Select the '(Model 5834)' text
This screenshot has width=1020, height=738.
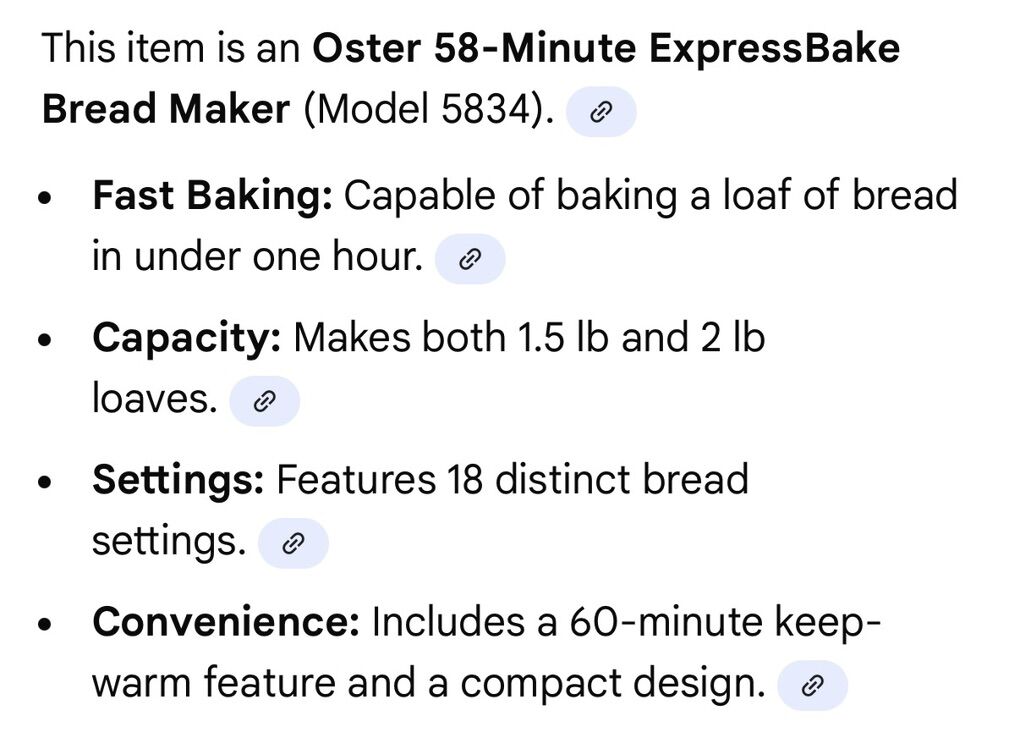tap(429, 109)
